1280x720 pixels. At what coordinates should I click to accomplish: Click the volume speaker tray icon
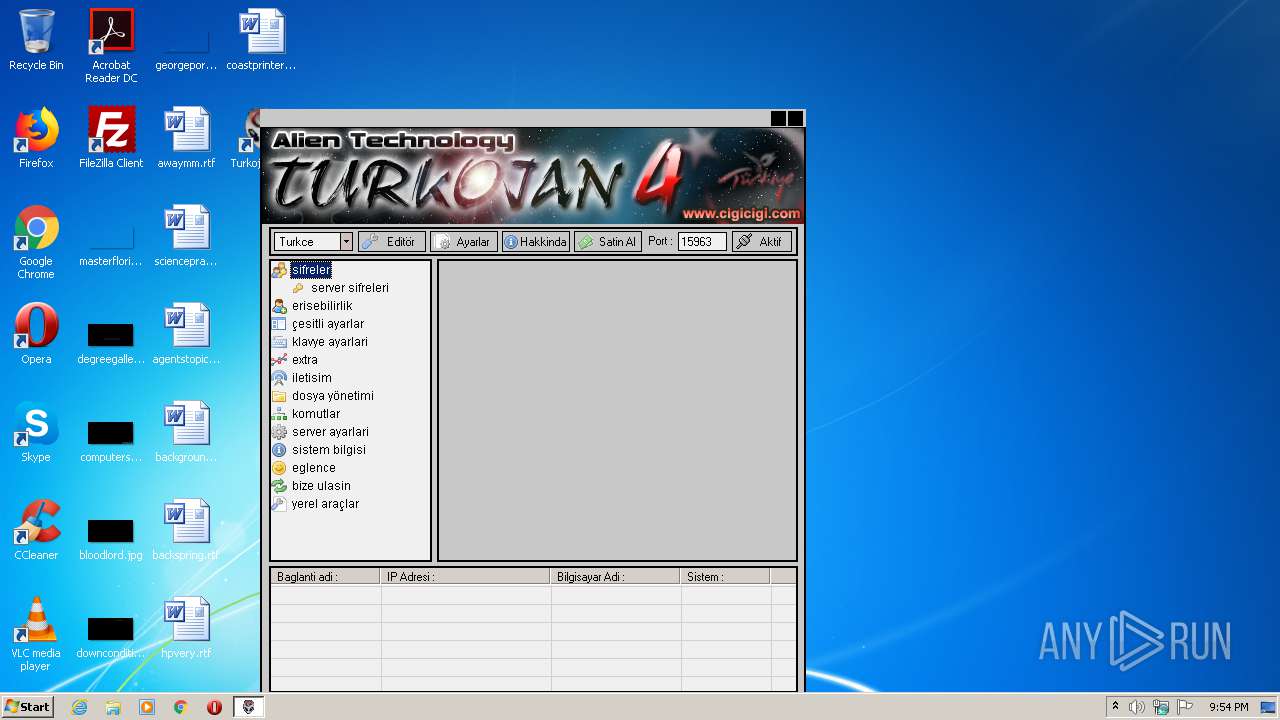tap(1137, 707)
